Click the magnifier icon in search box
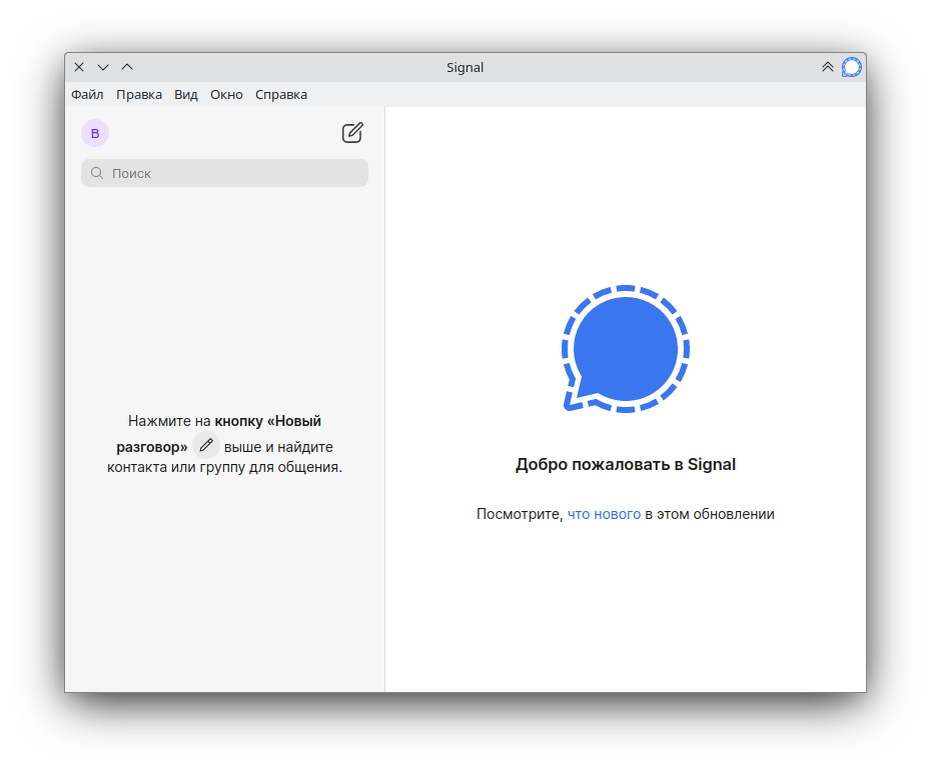This screenshot has width=931, height=769. pos(97,173)
